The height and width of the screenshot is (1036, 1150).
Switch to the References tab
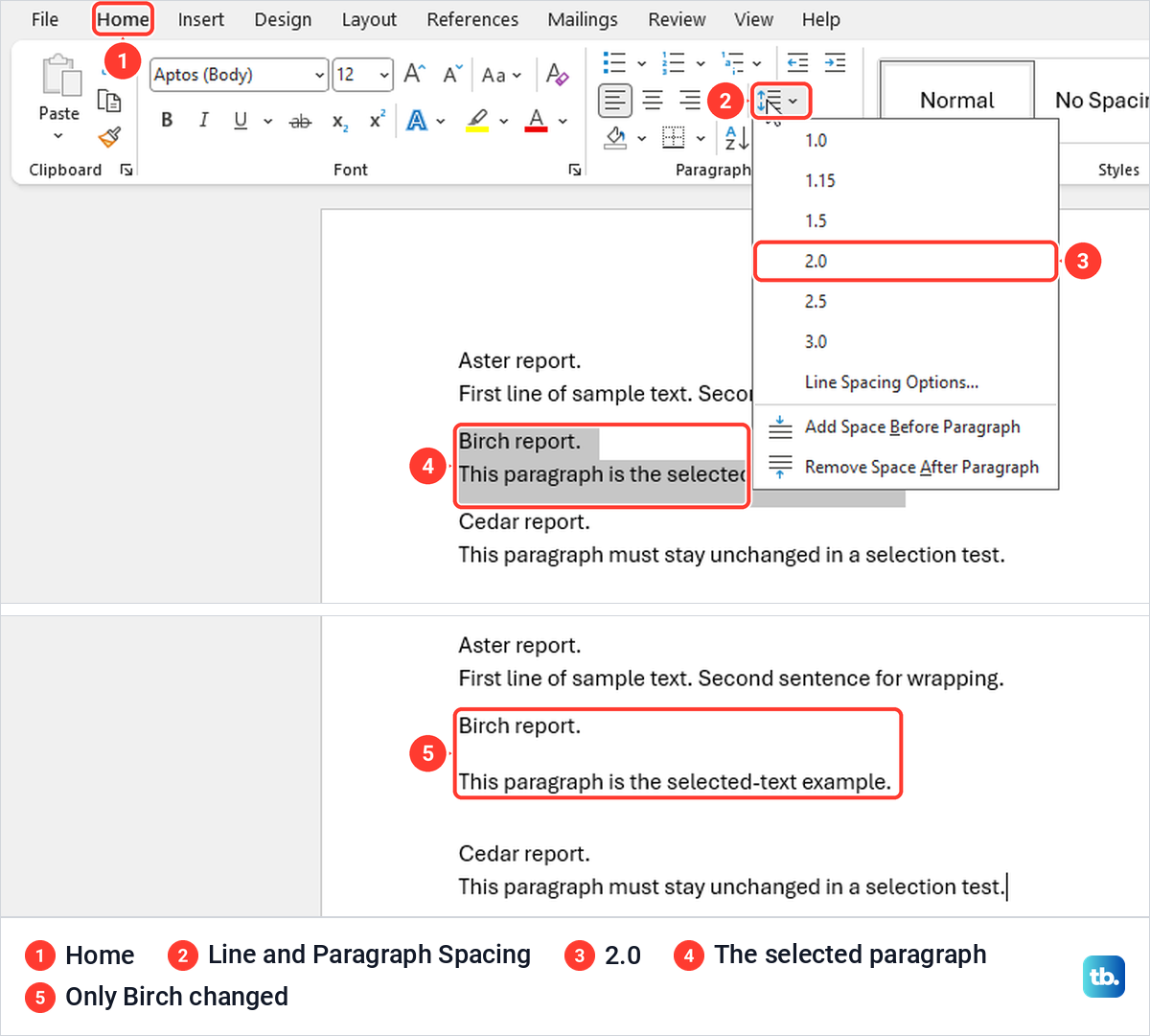tap(472, 19)
